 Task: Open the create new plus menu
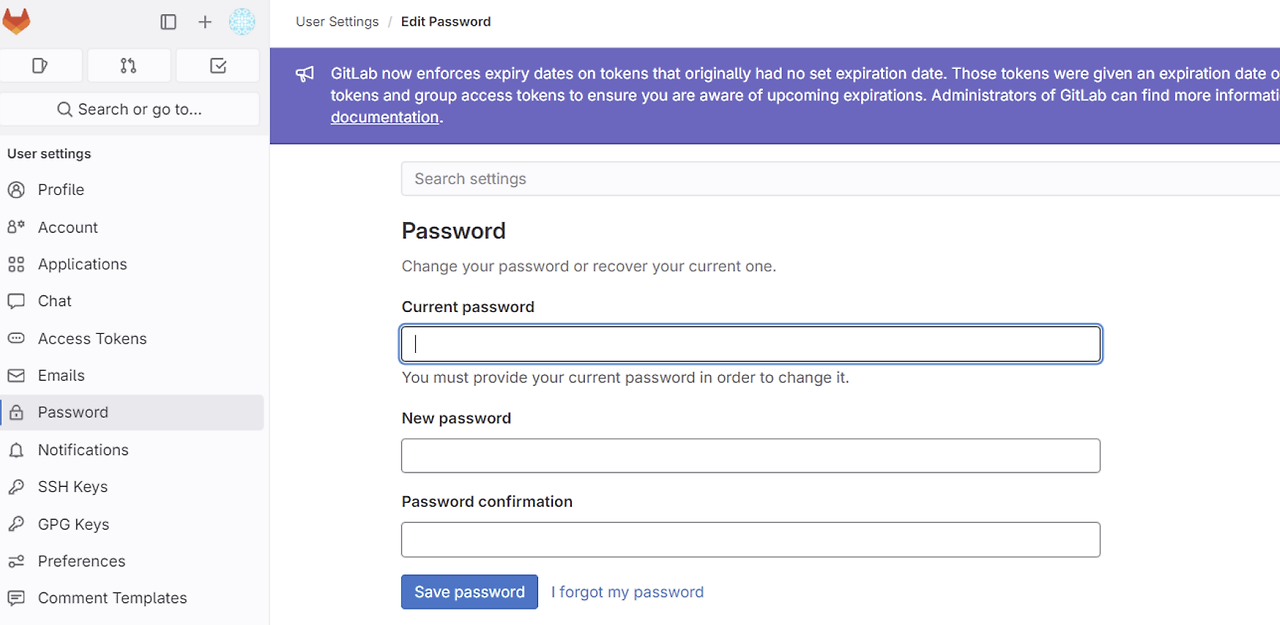[205, 22]
